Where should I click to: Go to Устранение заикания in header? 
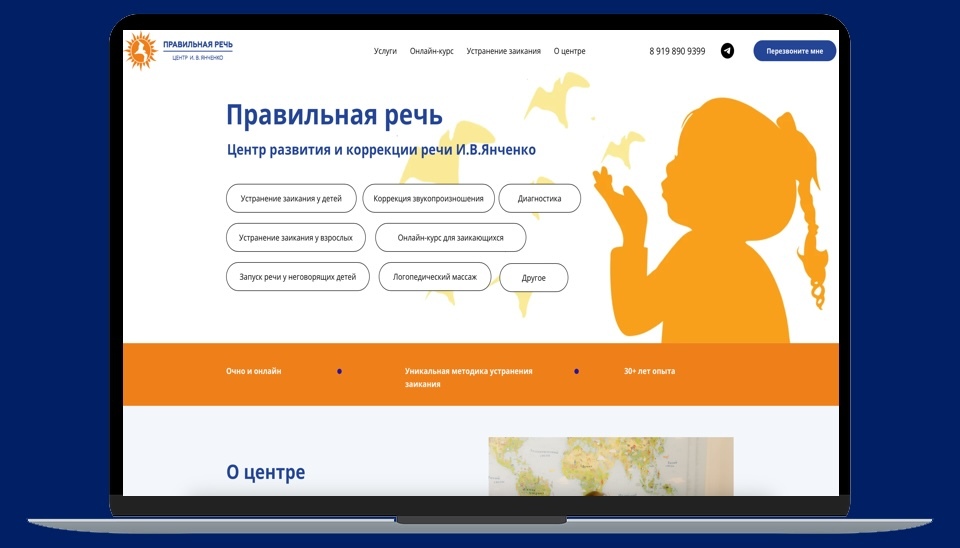click(x=503, y=51)
